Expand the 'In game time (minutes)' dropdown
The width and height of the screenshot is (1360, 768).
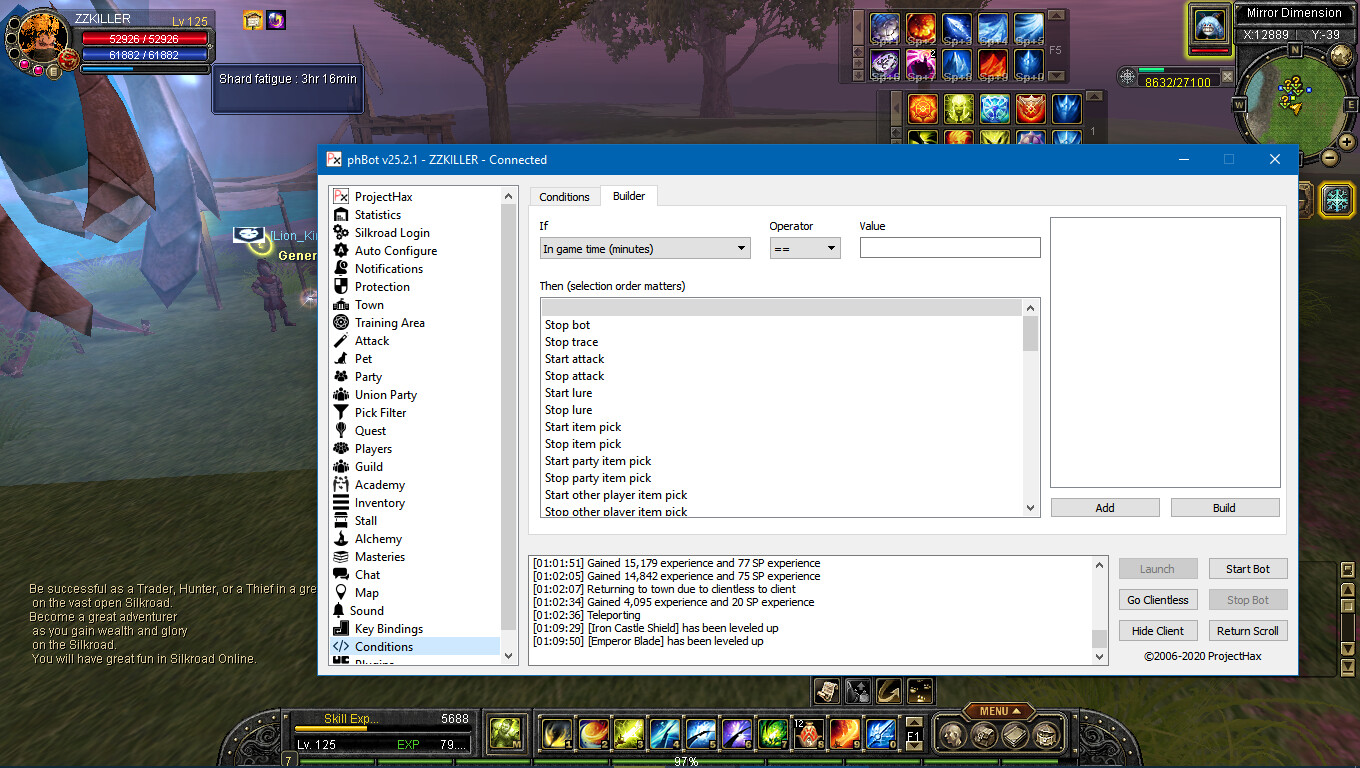pyautogui.click(x=645, y=249)
